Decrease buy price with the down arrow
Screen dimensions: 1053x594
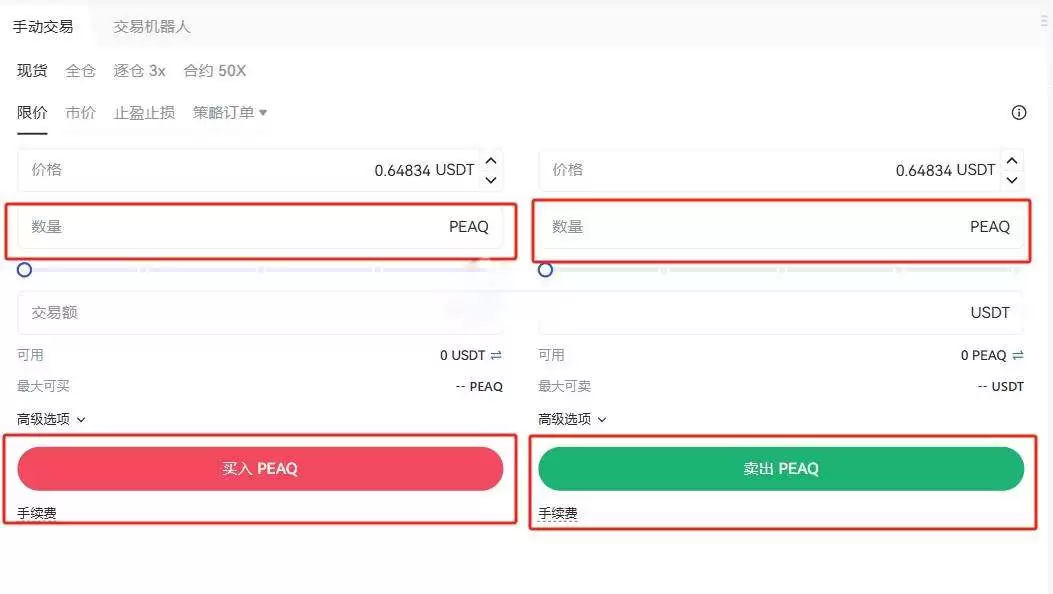point(491,180)
